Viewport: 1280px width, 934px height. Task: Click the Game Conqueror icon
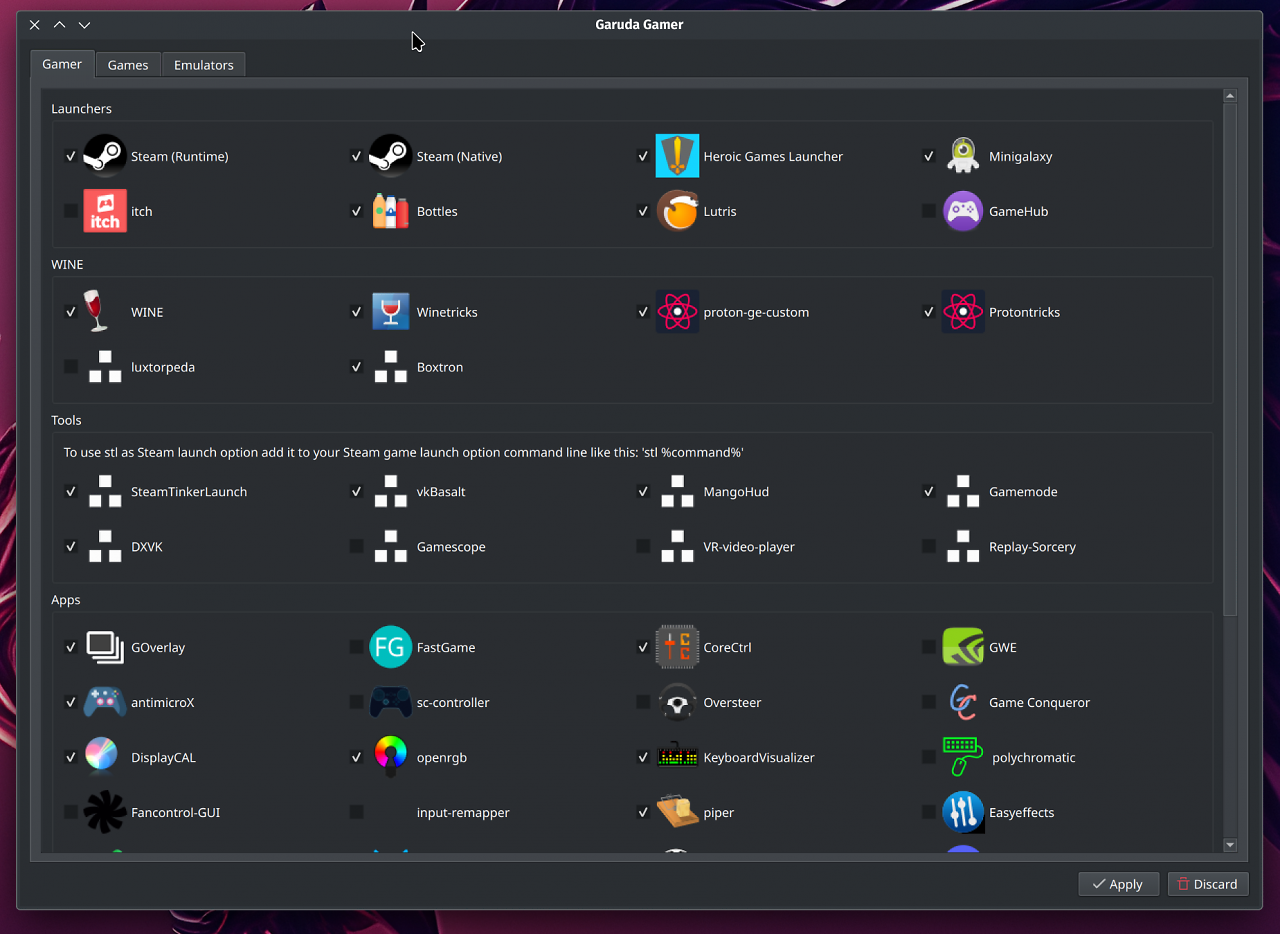[962, 702]
